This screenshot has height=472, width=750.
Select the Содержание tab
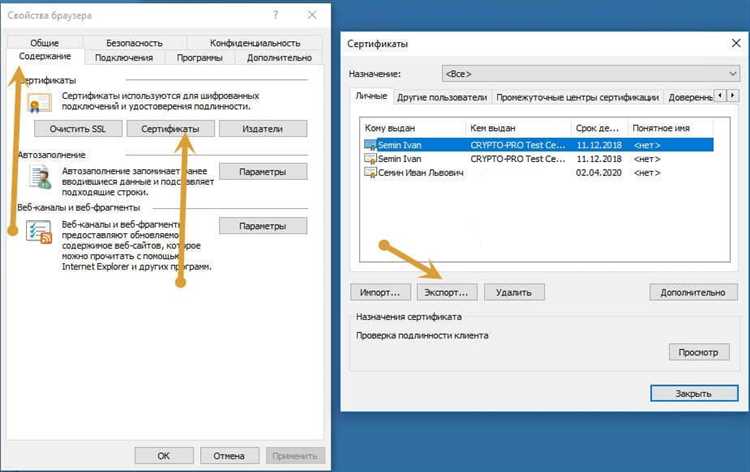[45, 56]
